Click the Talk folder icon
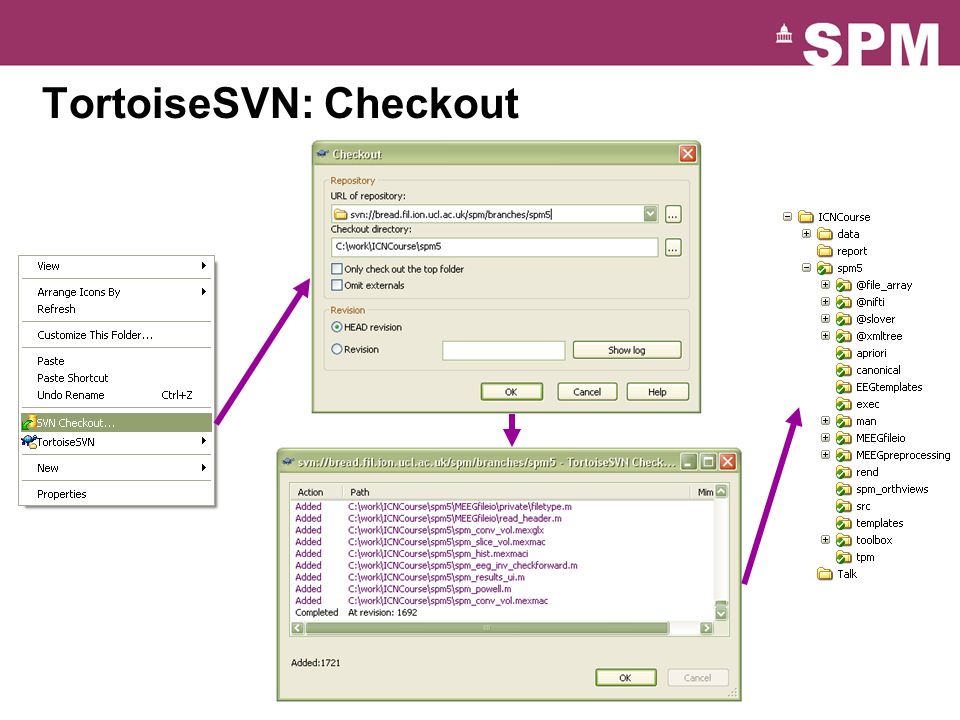The height and width of the screenshot is (720, 960). pyautogui.click(x=825, y=574)
